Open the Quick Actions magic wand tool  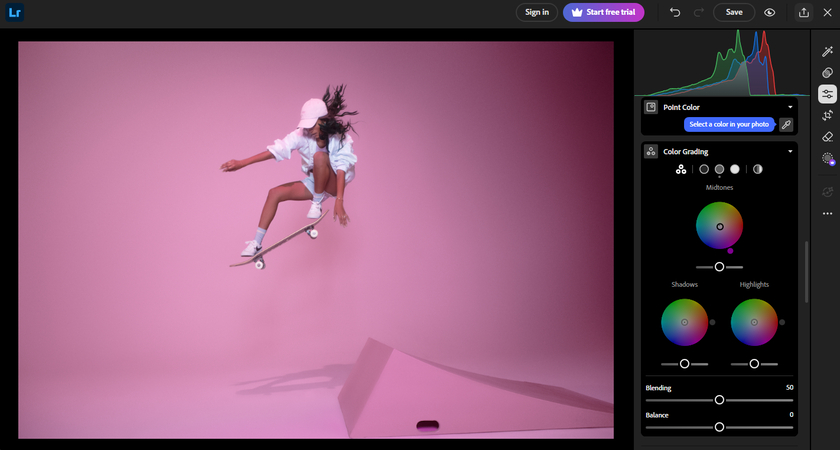828,51
